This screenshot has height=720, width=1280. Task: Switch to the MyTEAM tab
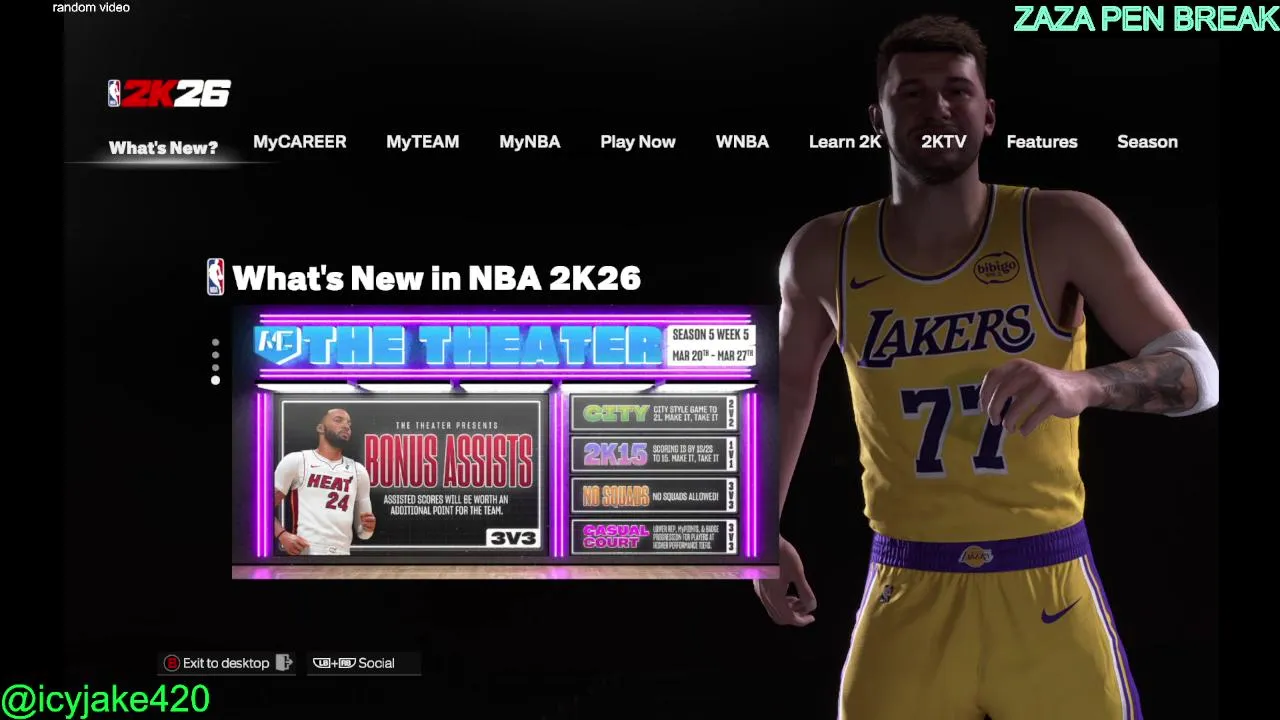[x=423, y=142]
